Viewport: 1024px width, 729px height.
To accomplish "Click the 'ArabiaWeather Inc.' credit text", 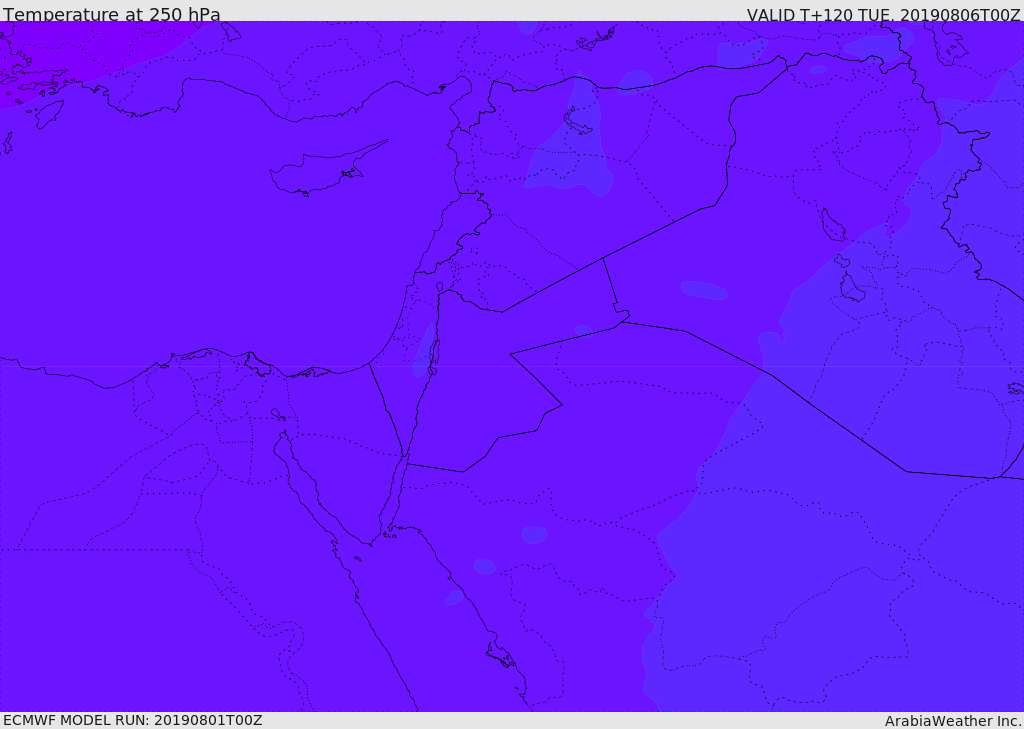I will pyautogui.click(x=953, y=721).
